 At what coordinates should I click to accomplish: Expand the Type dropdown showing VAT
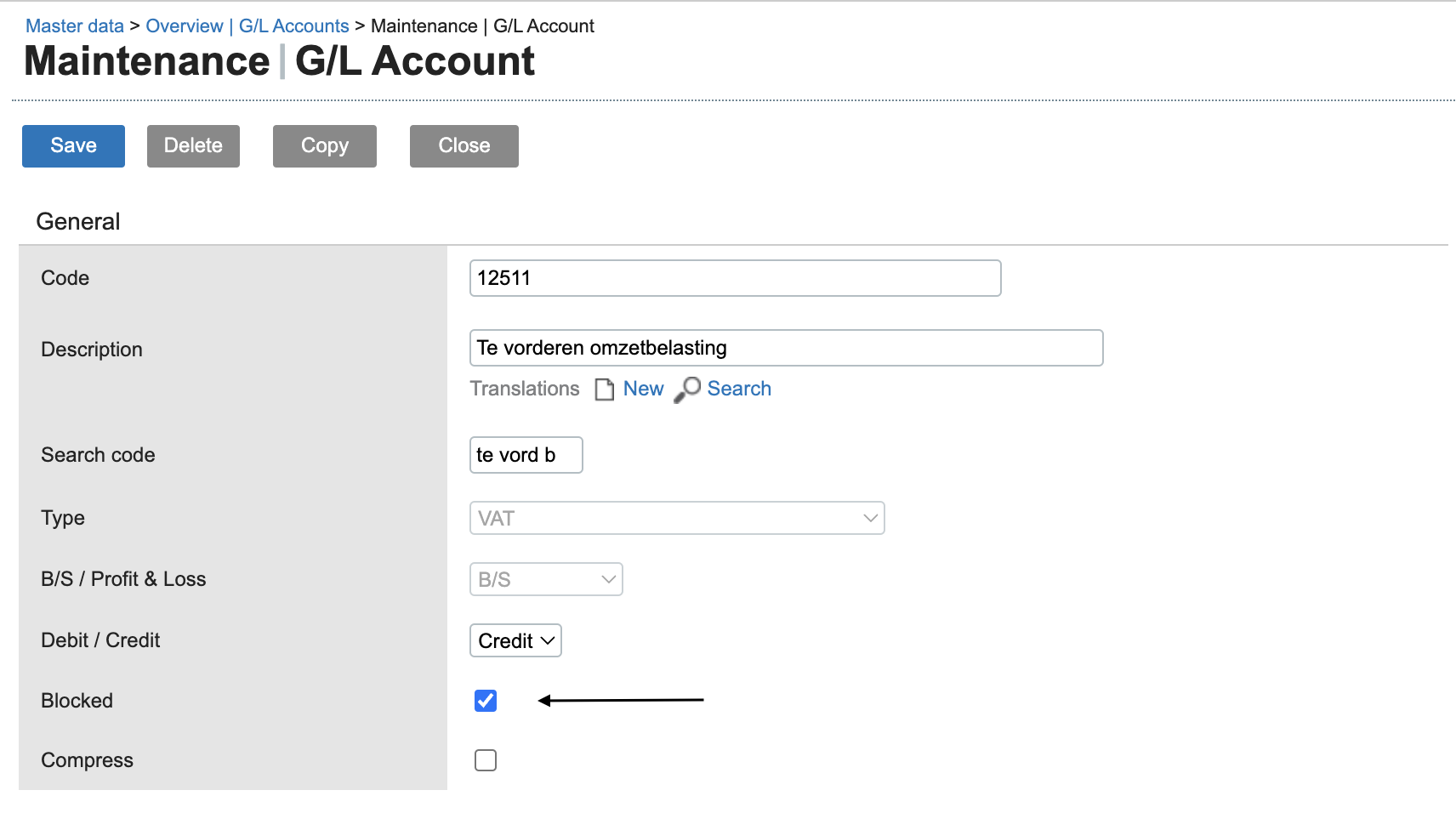(x=677, y=518)
